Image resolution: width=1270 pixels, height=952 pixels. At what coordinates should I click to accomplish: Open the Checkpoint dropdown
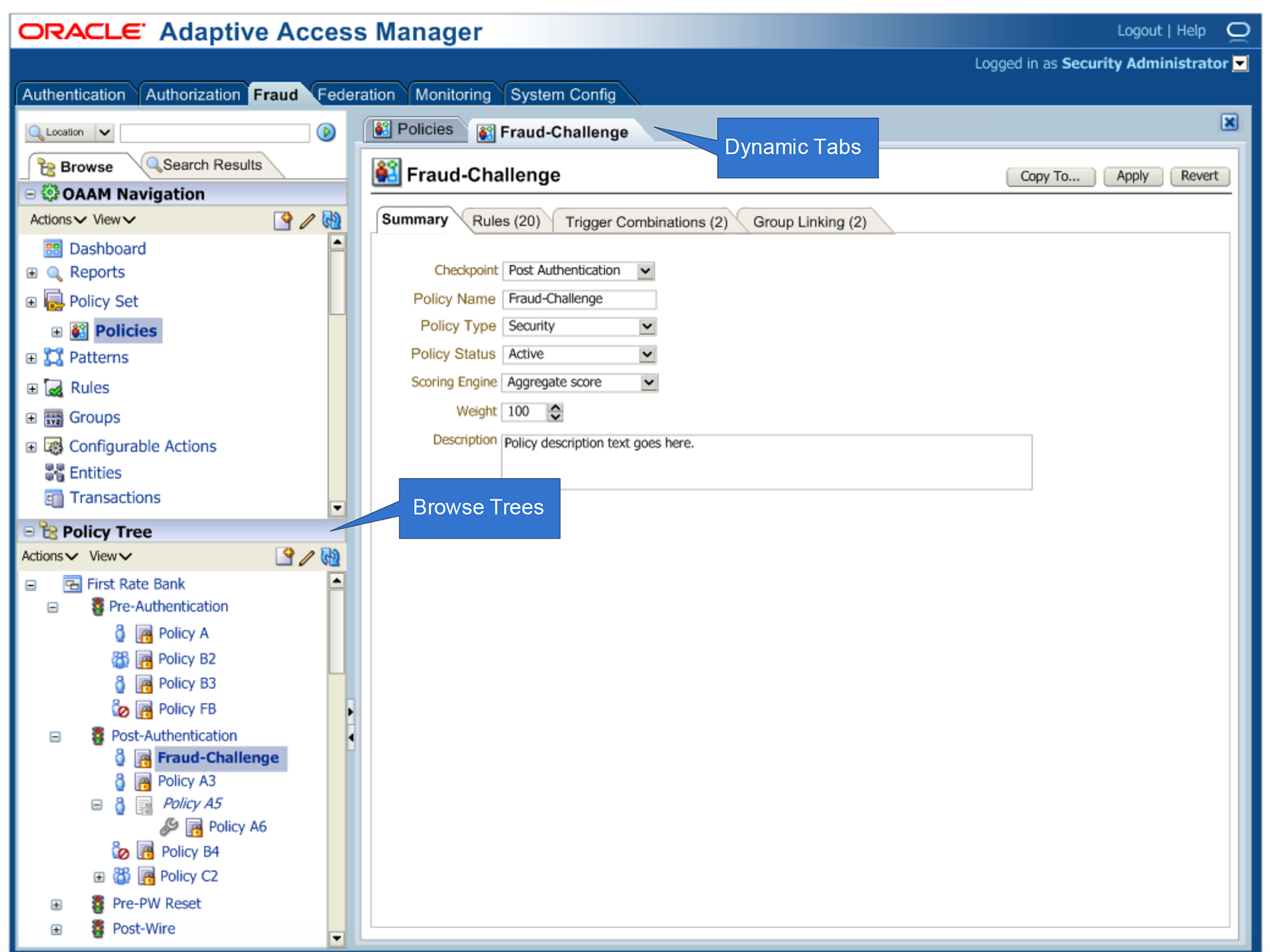point(646,270)
